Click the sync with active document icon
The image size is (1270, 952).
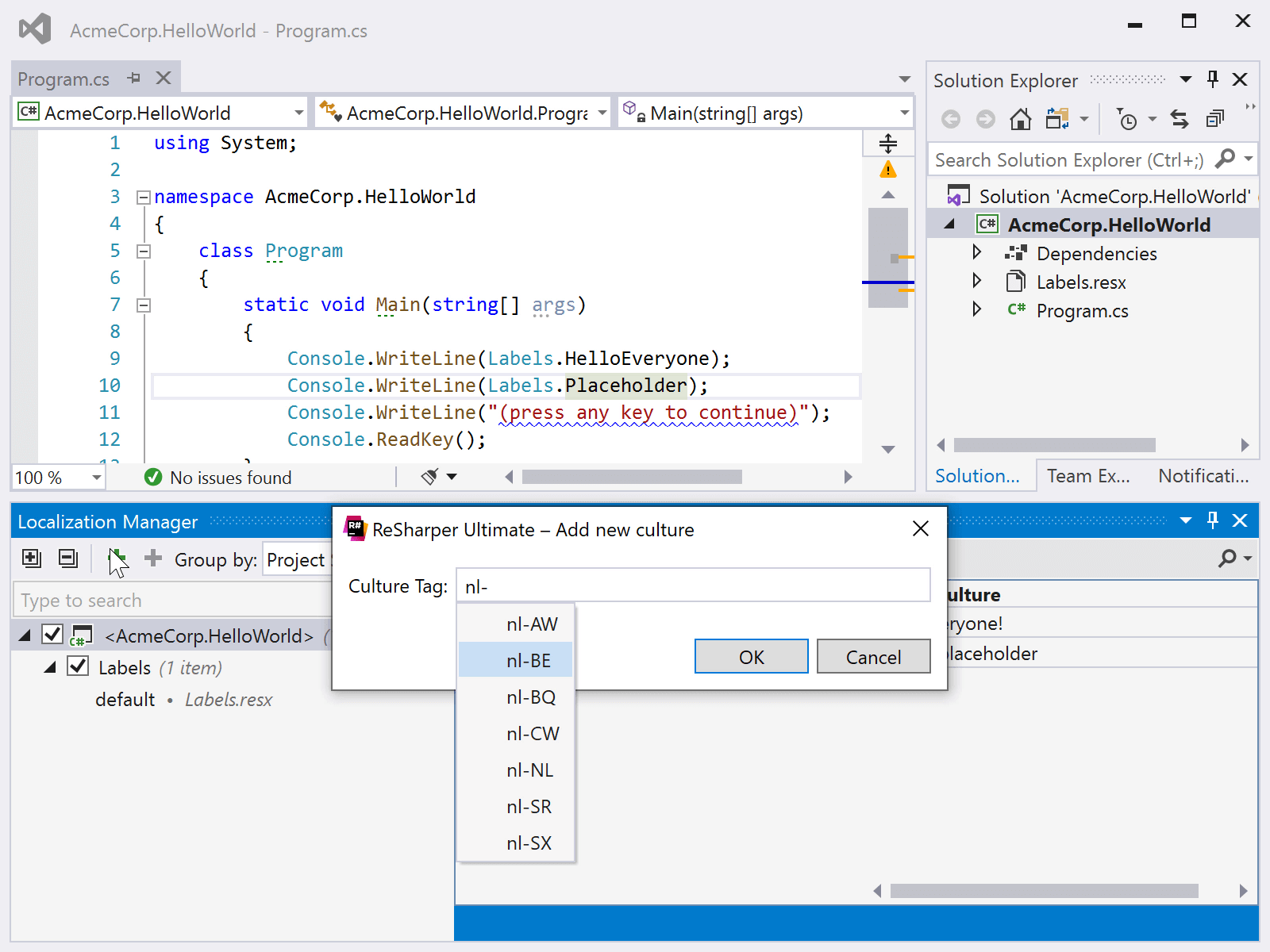click(x=1180, y=119)
